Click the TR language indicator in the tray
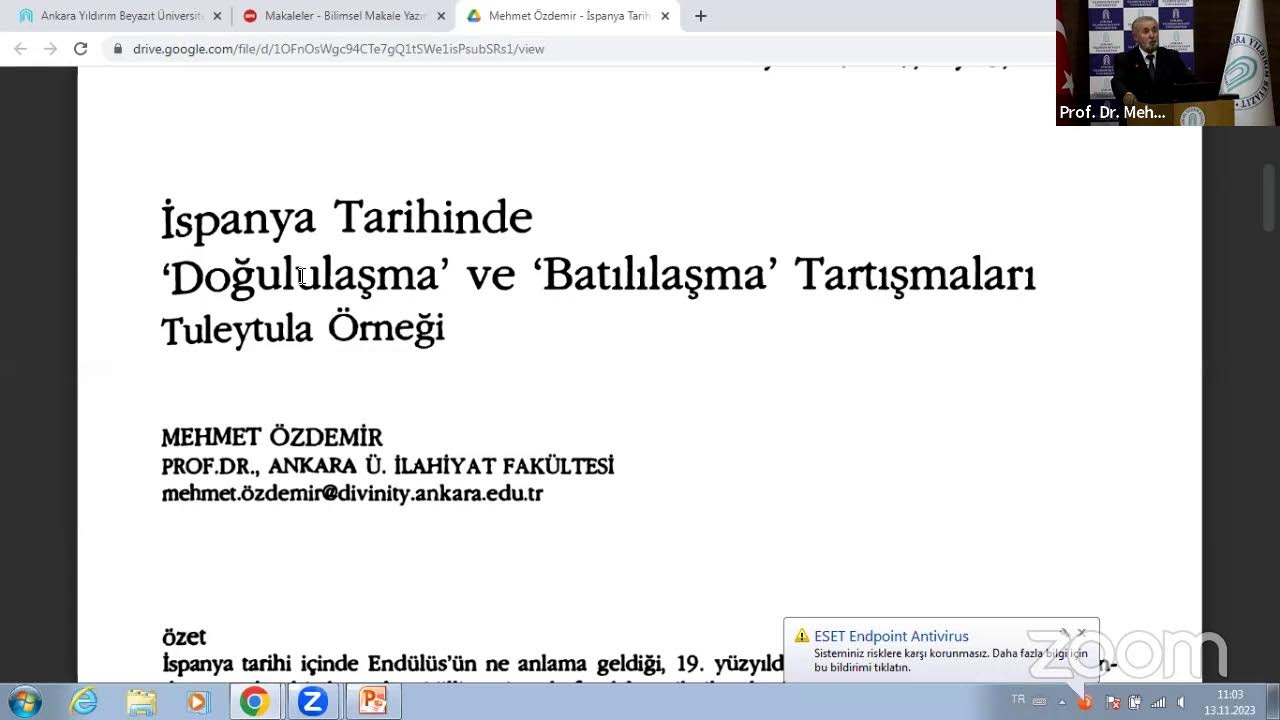 tap(1018, 700)
